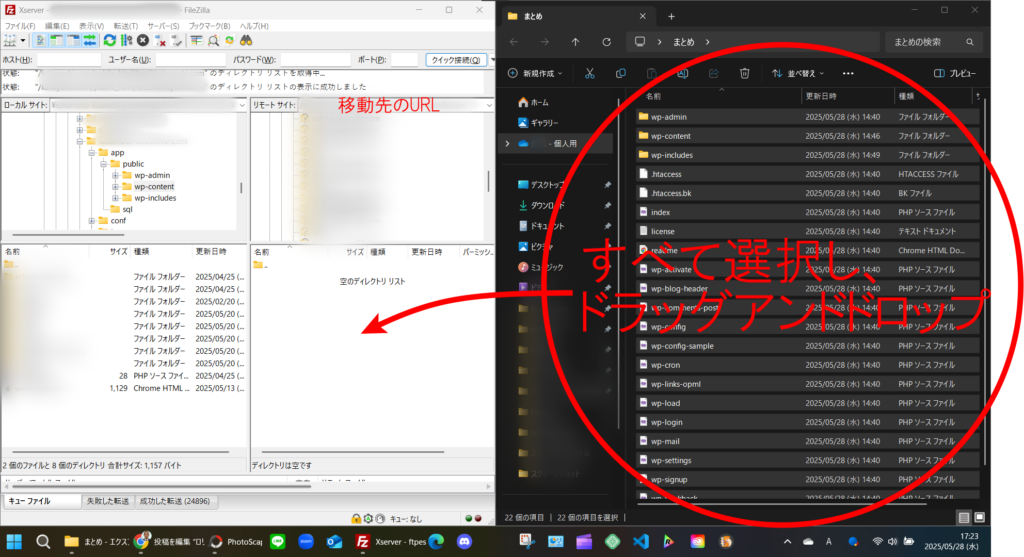Toggle the transfer queue display
The height and width of the screenshot is (557, 1024).
[x=89, y=40]
